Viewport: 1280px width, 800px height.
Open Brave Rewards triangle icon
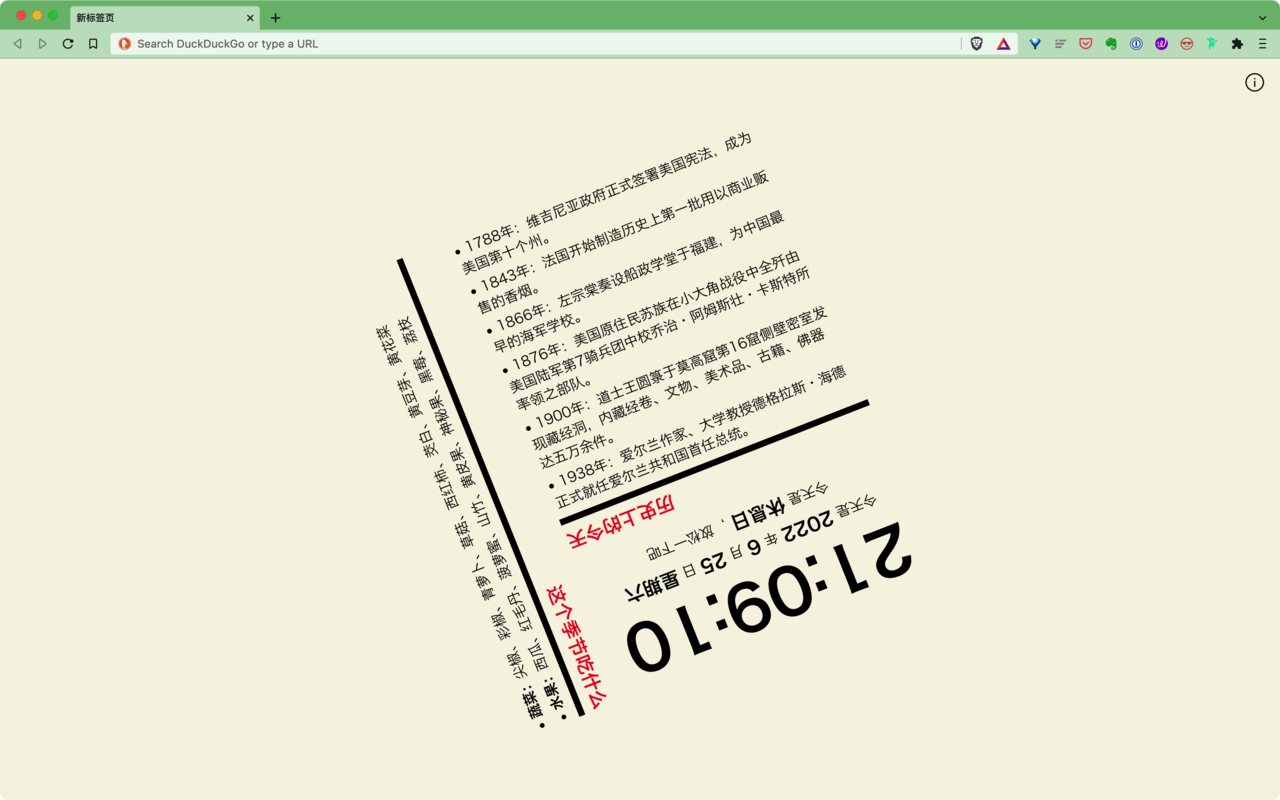point(1003,44)
